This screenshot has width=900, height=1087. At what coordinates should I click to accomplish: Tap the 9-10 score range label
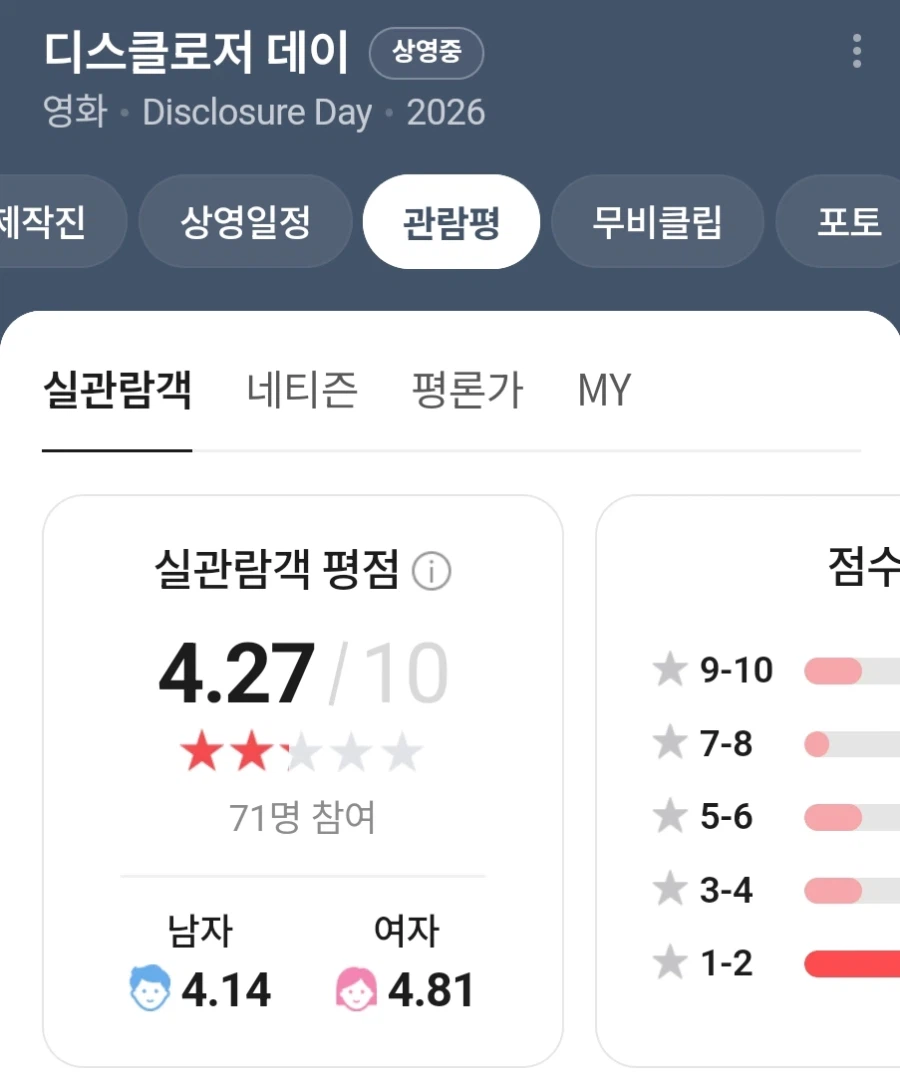736,670
